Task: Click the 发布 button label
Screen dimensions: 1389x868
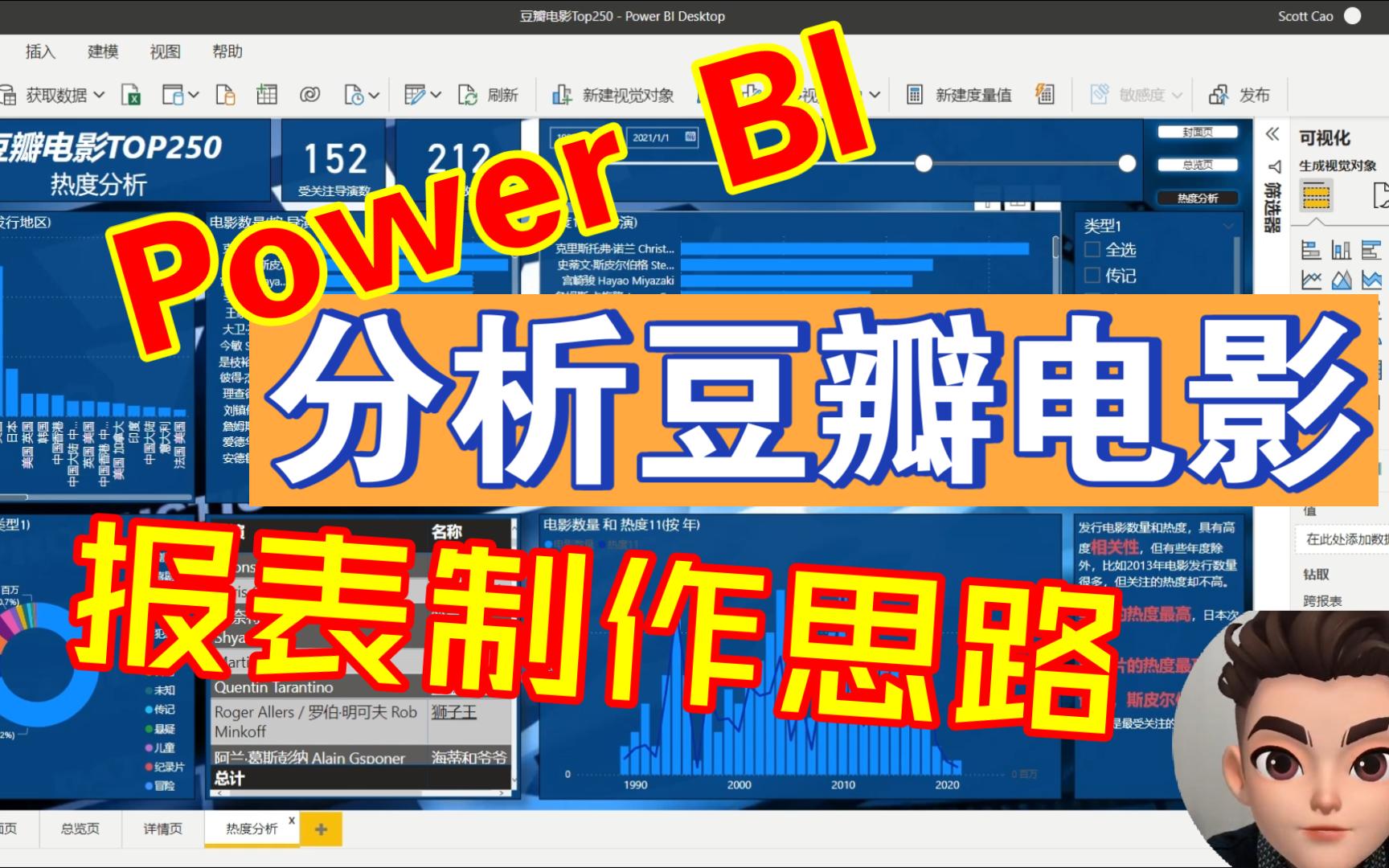Action: pos(1255,95)
